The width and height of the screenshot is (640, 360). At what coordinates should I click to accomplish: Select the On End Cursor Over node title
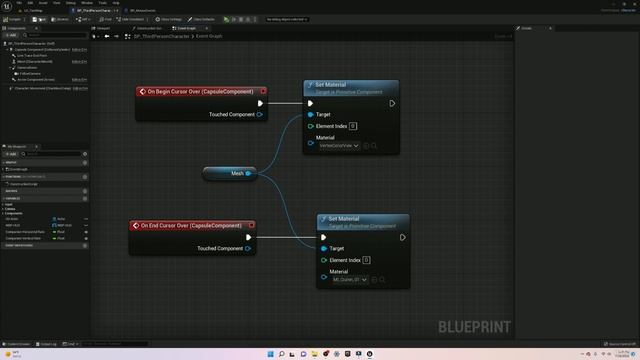[x=191, y=225]
